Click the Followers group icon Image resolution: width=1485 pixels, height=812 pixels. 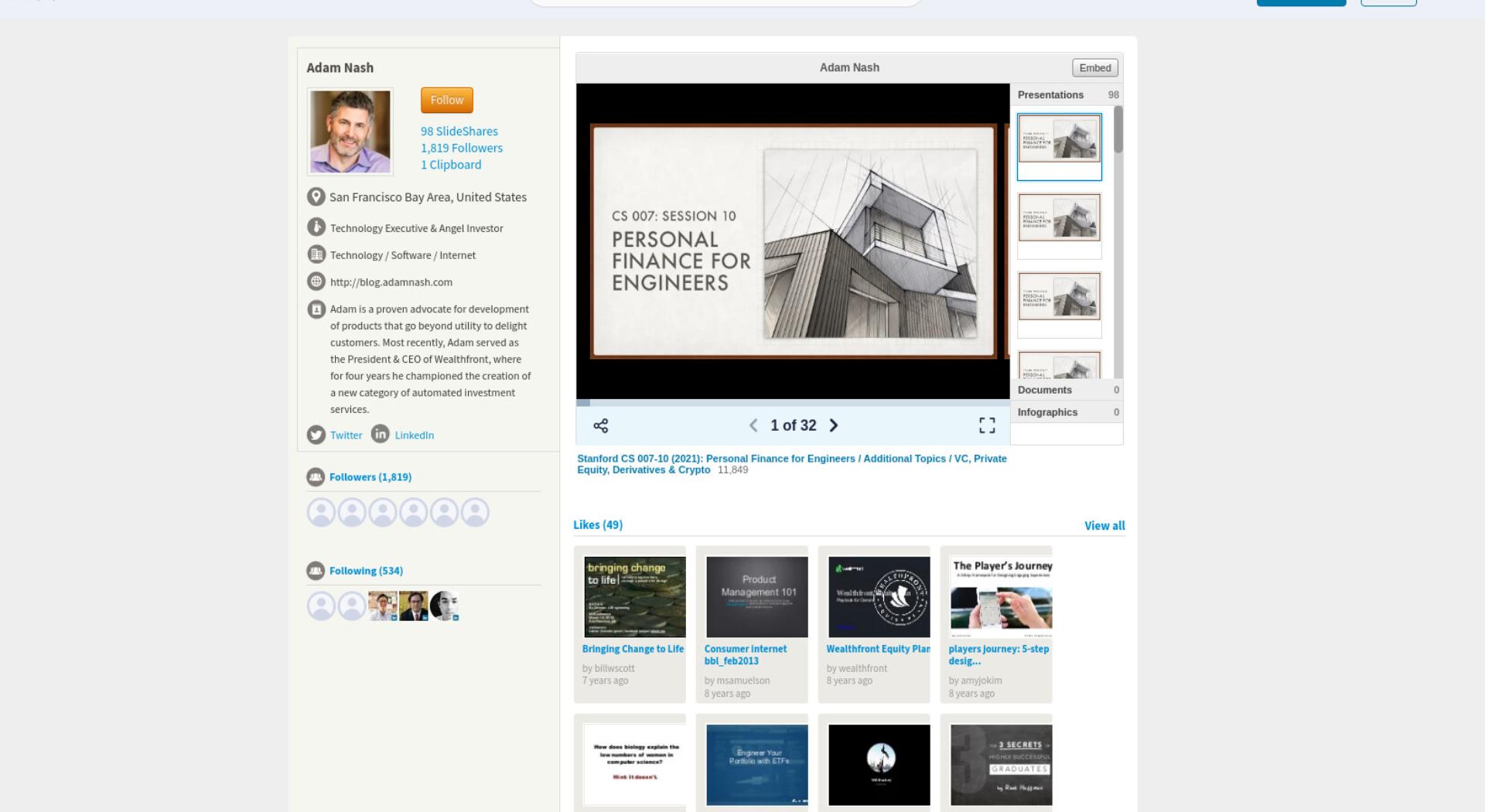coord(316,477)
